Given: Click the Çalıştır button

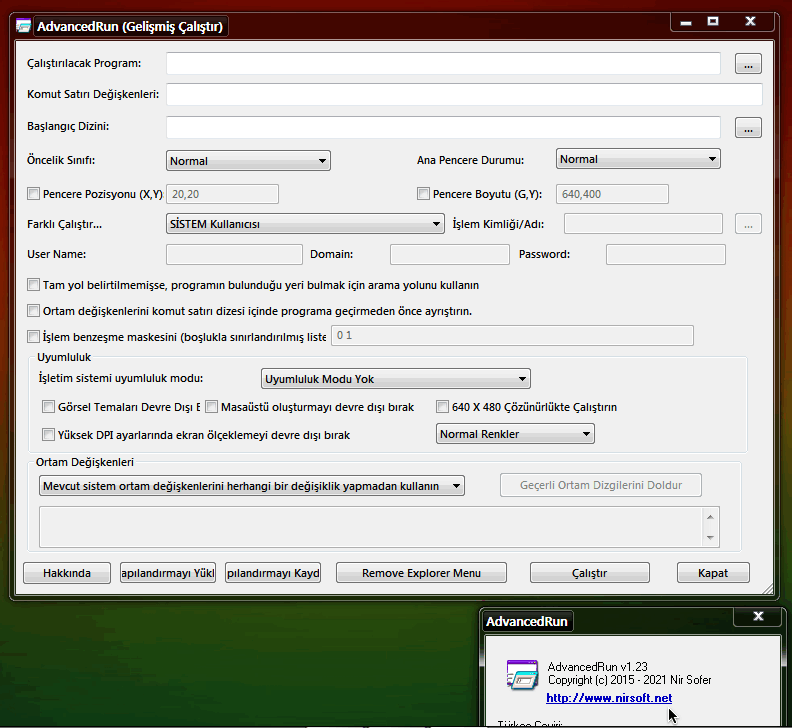Looking at the screenshot, I should click(x=589, y=573).
